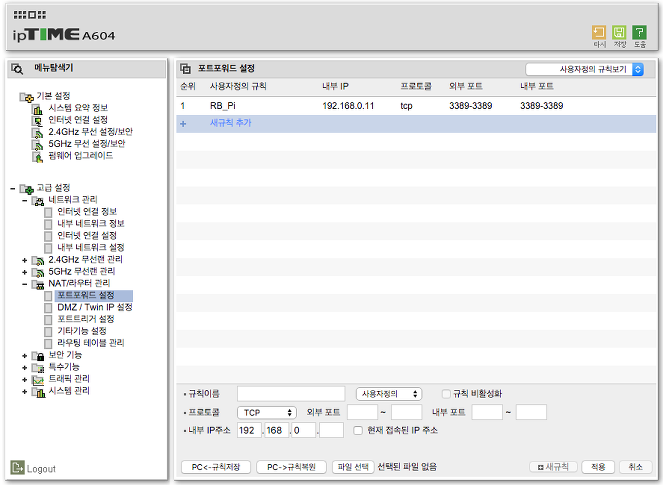Image resolution: width=663 pixels, height=485 pixels.
Task: Click the PC<-규칙저장 button
Action: 216,467
